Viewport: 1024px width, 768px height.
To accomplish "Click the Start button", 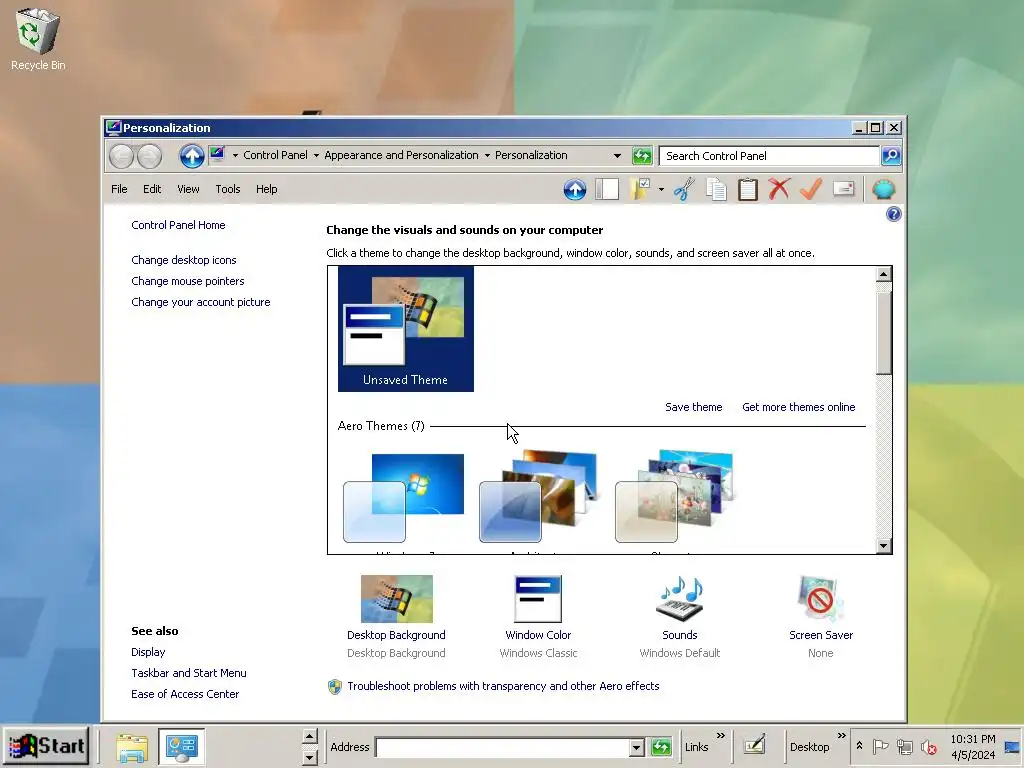I will [x=46, y=746].
